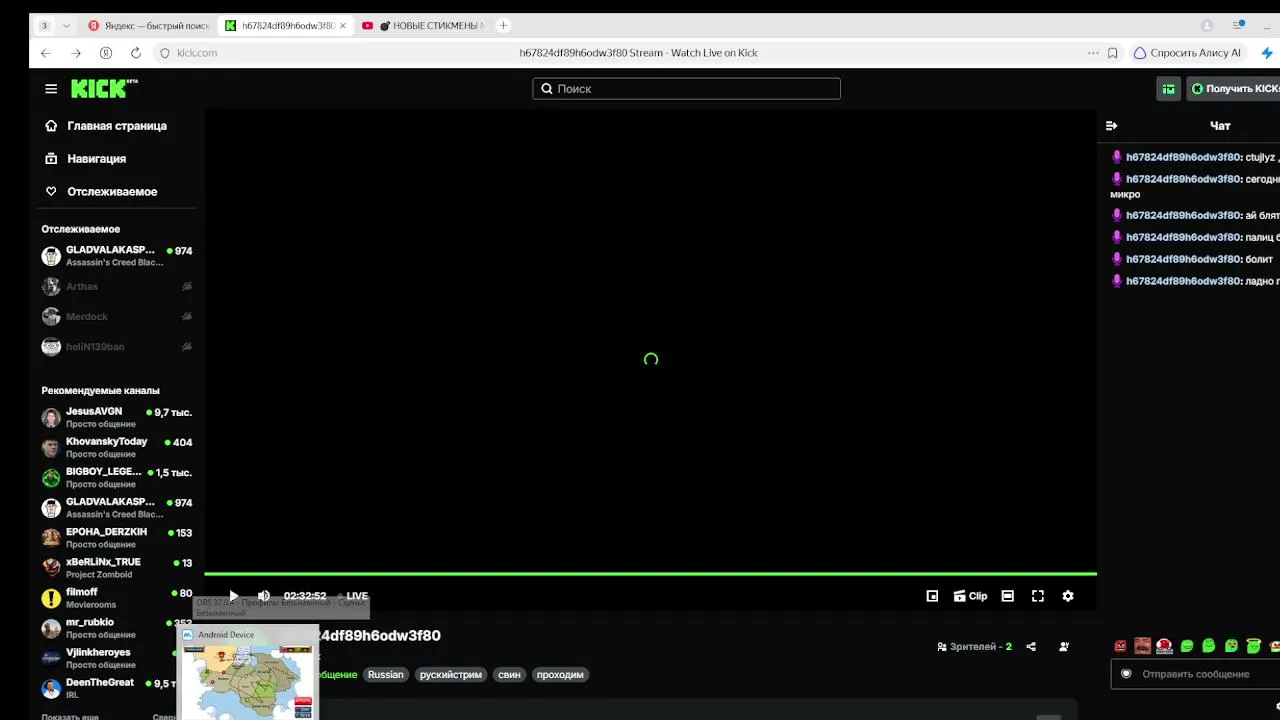Click the kick.com address bar

tap(197, 53)
